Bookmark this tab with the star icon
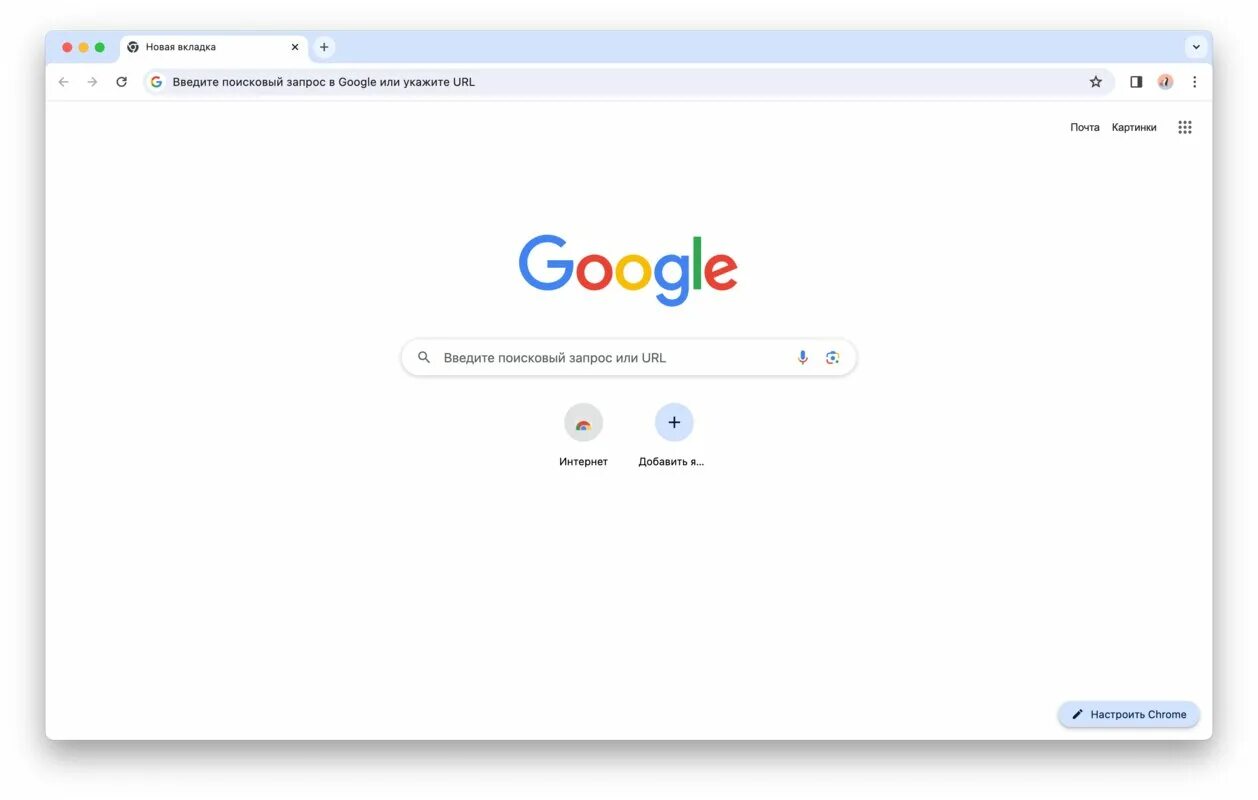Screen dimensions: 1258x800 pos(1095,82)
